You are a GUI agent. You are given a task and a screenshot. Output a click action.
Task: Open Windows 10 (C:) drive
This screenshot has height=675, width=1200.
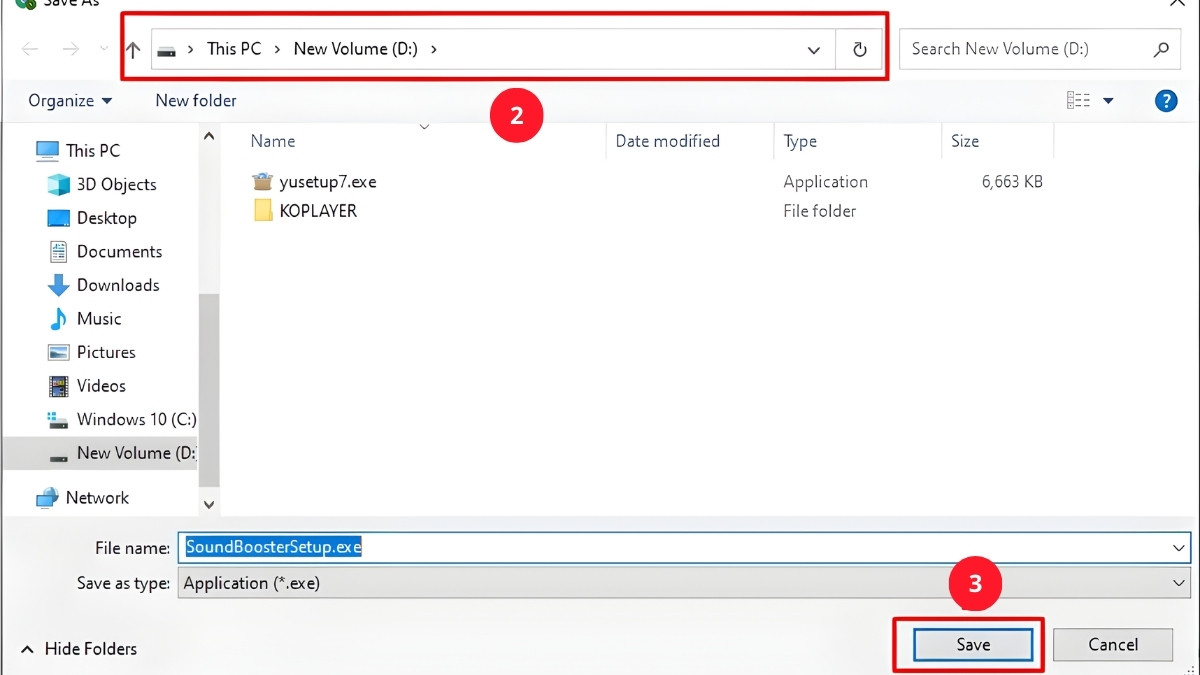click(x=136, y=419)
